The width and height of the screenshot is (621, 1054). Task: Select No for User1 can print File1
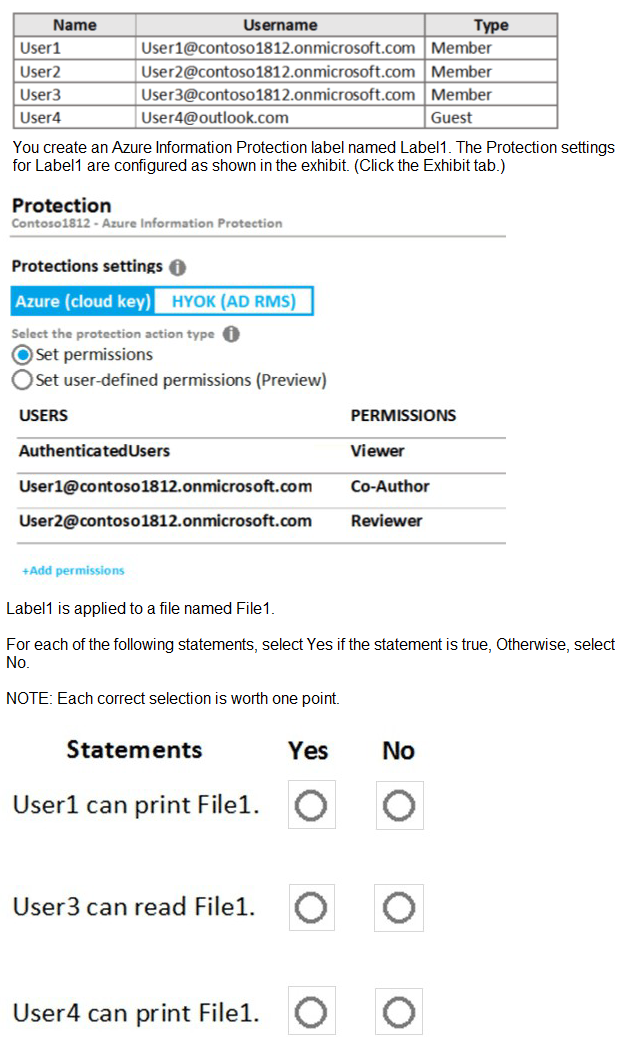coord(399,805)
